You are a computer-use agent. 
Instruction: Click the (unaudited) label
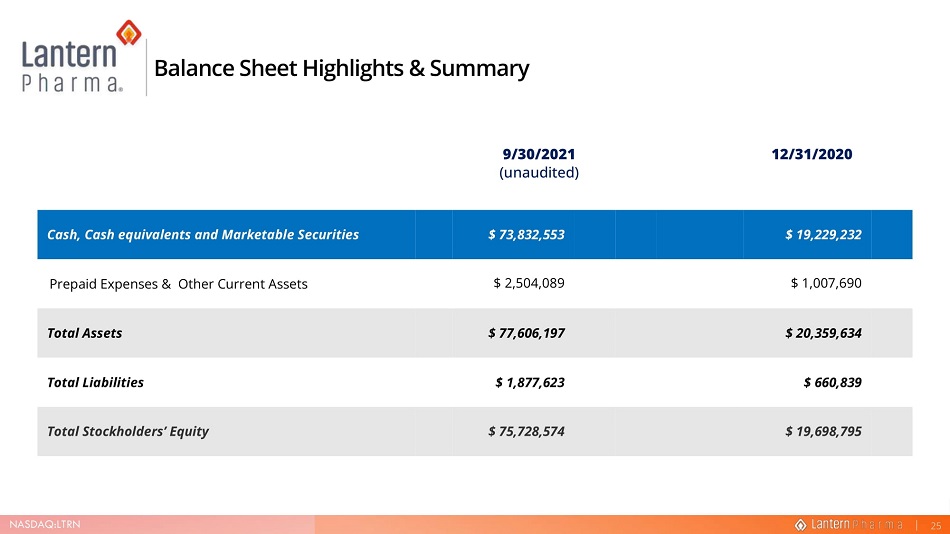[x=539, y=173]
